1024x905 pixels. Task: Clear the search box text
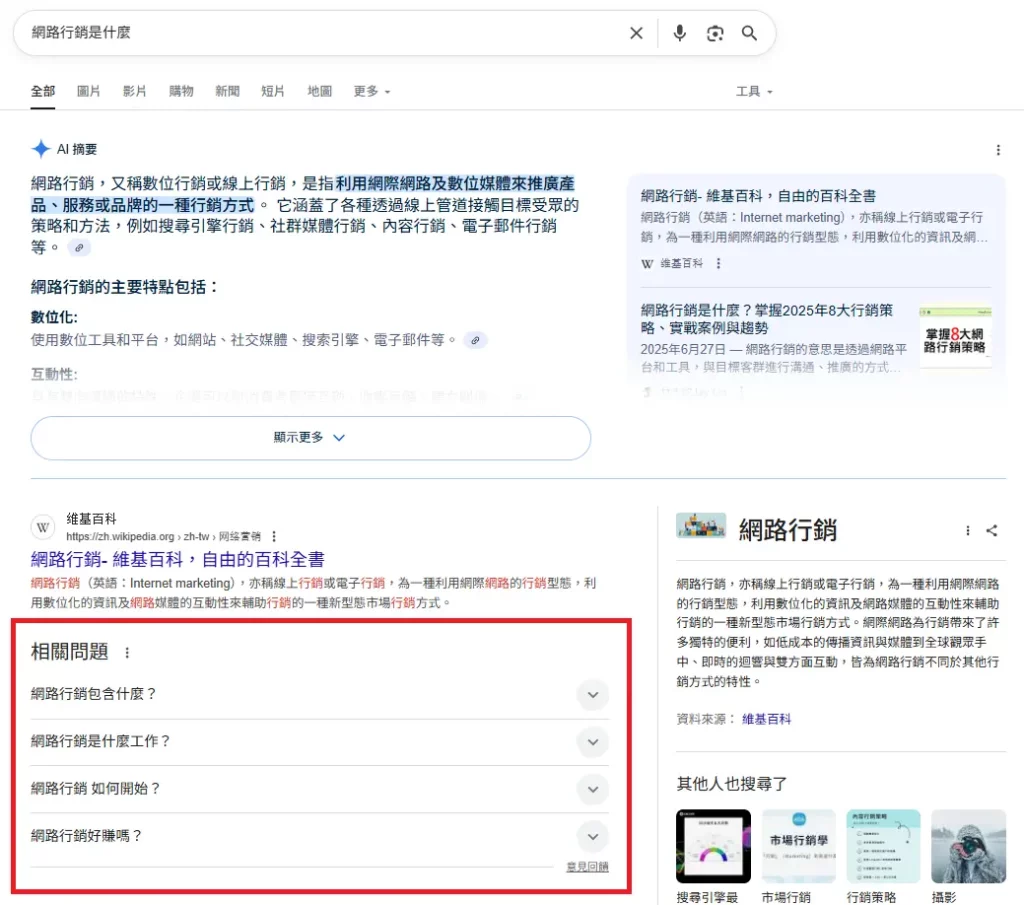point(636,33)
